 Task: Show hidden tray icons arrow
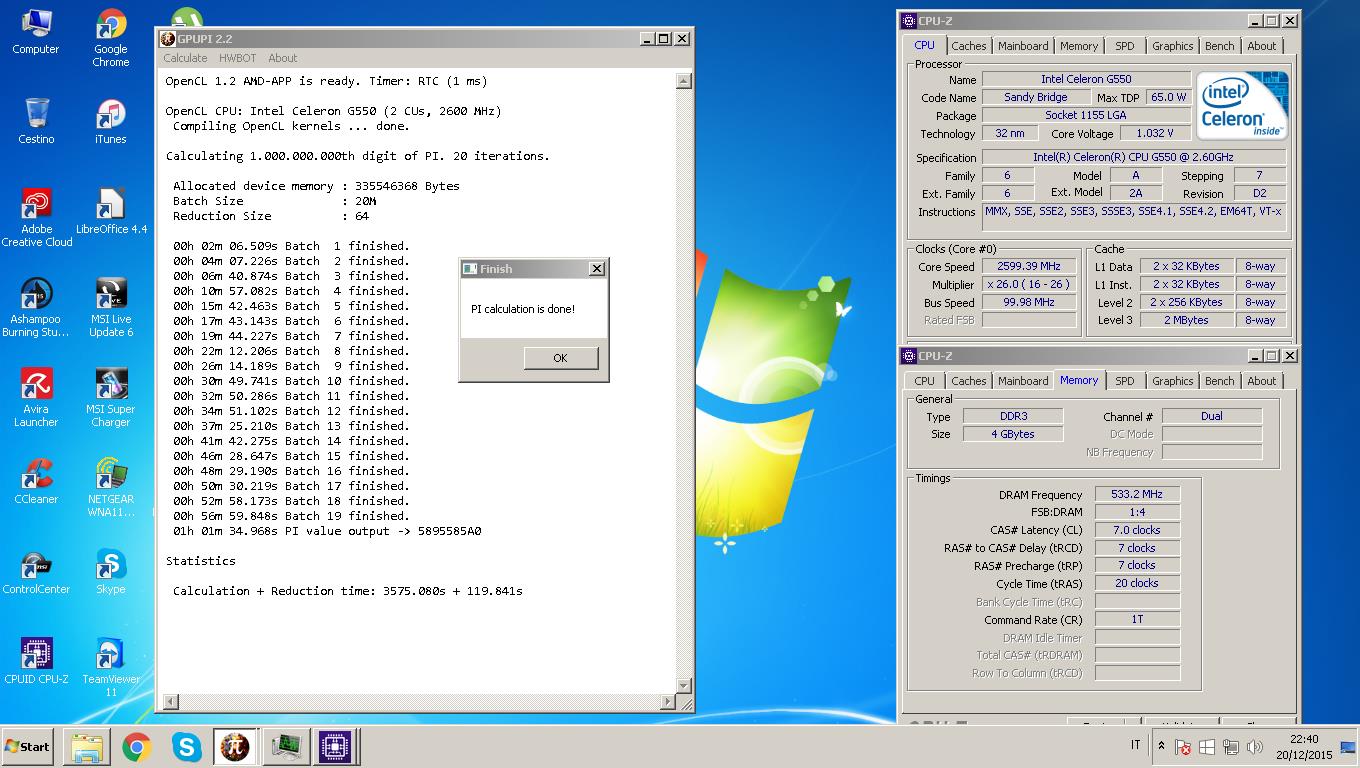[x=1161, y=746]
